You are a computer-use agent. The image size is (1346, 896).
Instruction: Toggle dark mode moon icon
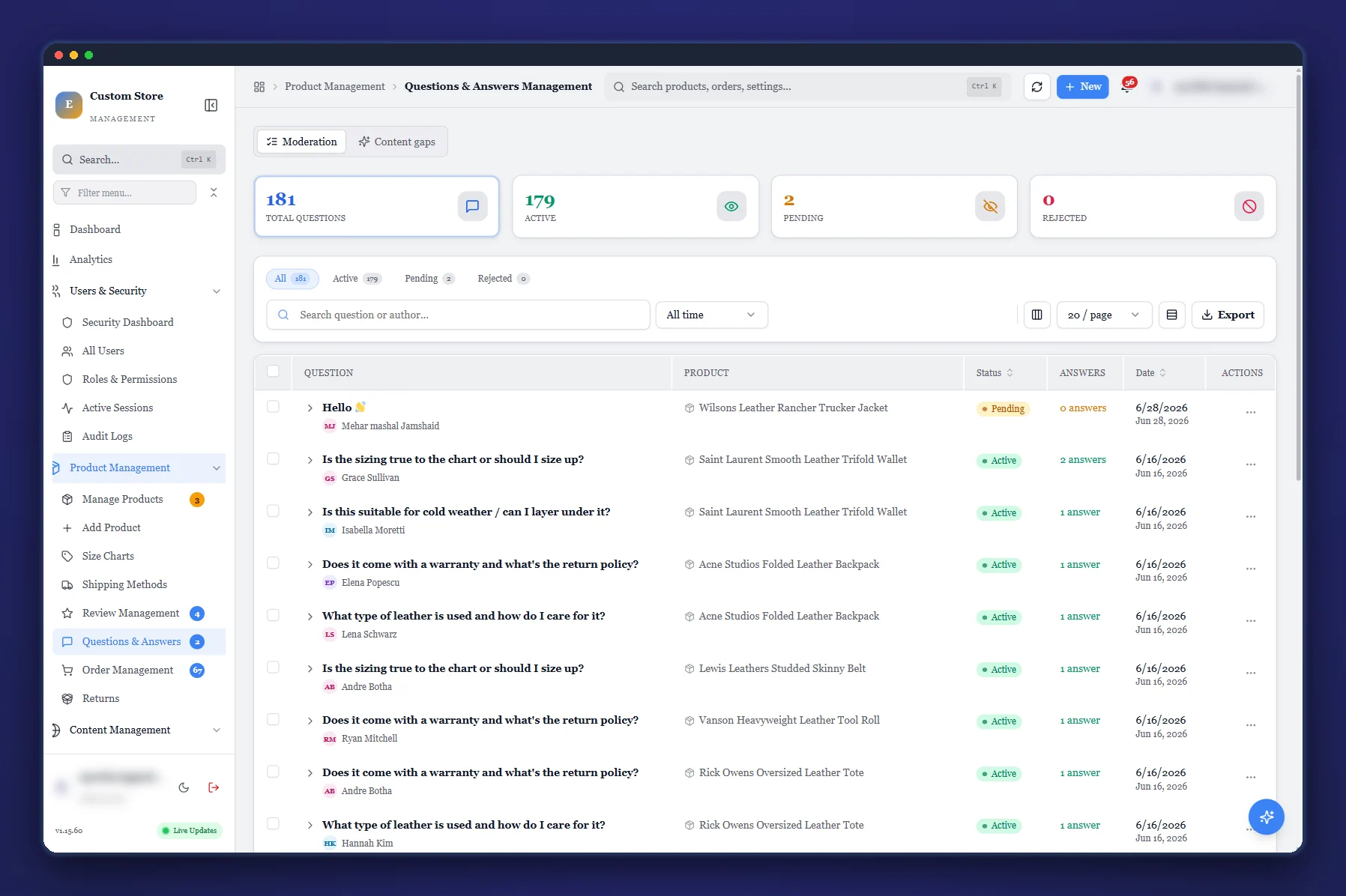(184, 787)
